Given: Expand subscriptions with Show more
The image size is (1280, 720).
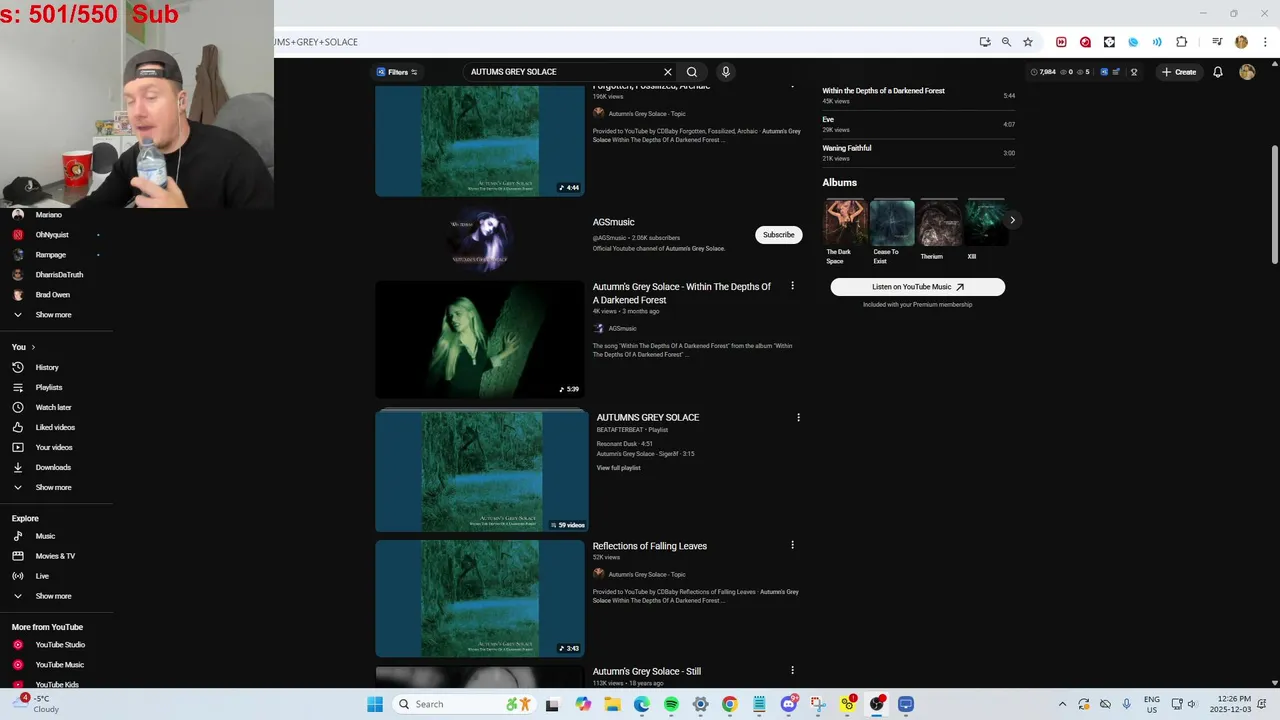Looking at the screenshot, I should coord(53,315).
